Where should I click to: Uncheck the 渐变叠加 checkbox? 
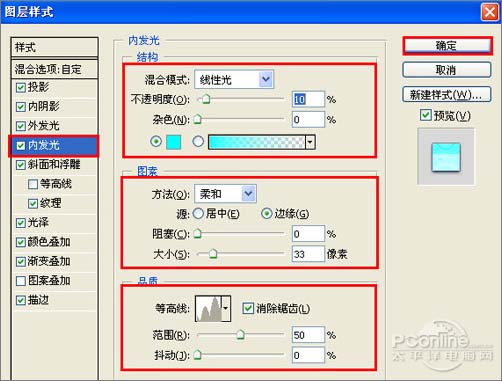tap(21, 262)
